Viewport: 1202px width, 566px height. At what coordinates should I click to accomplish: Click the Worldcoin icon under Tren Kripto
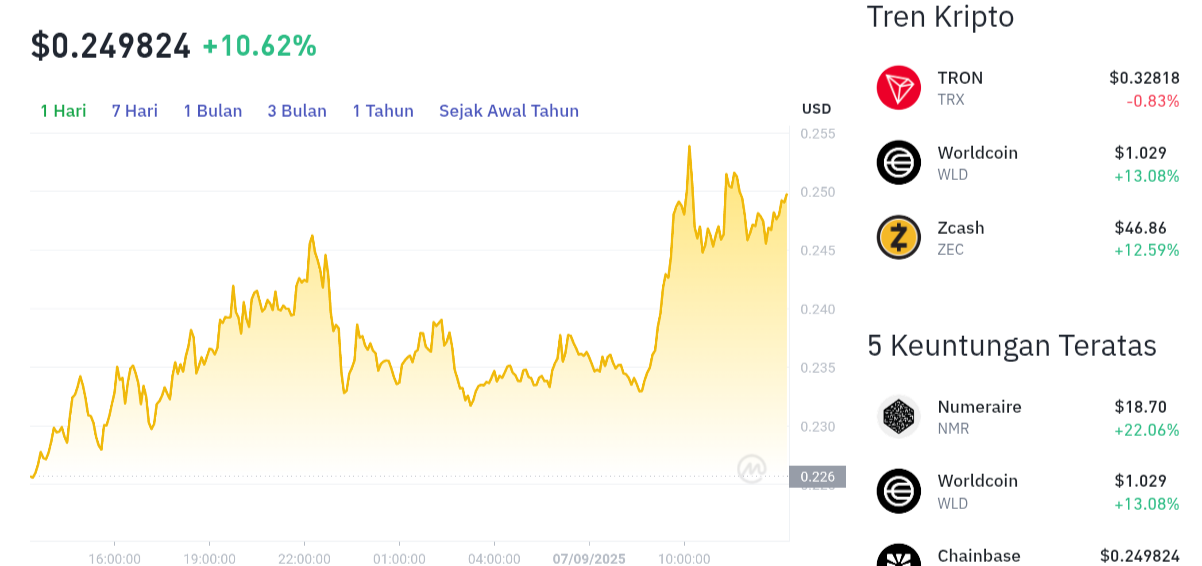pos(898,163)
